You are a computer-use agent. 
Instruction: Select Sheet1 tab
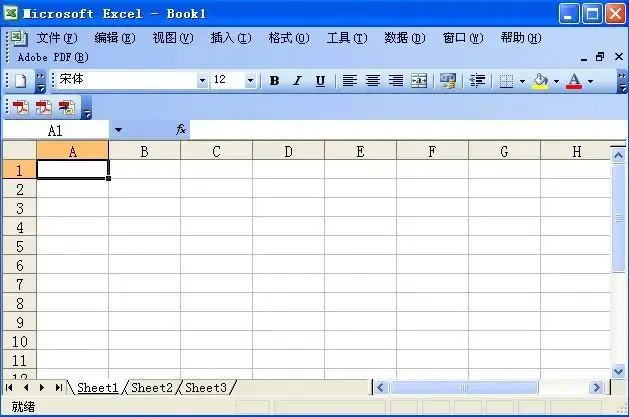click(98, 388)
